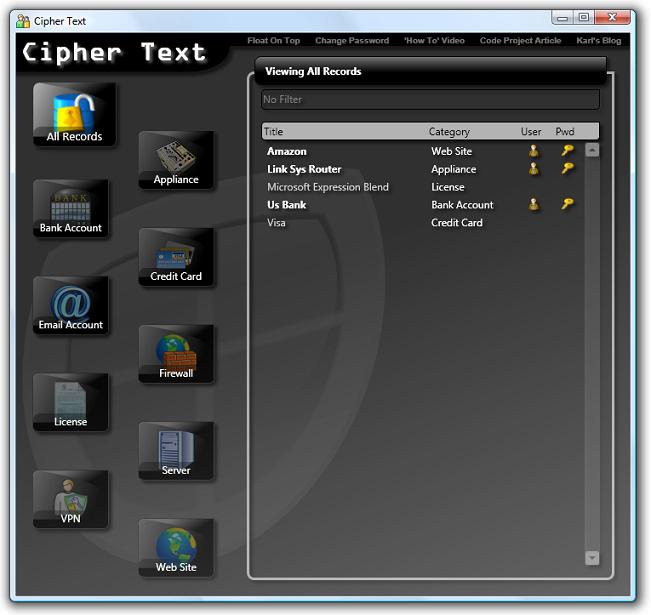
Task: Click user icon in Link Sys Router row
Action: 534,169
